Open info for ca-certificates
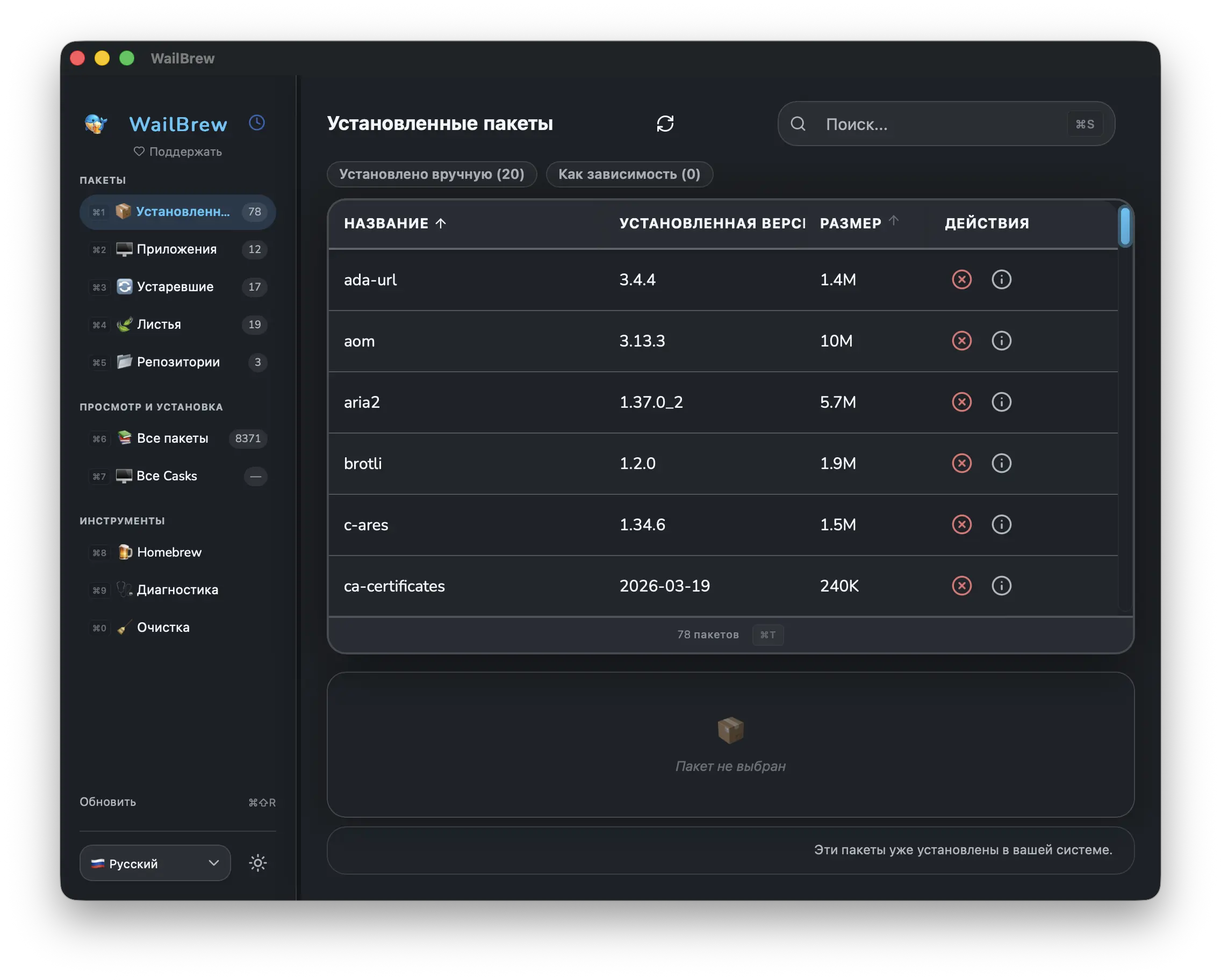 click(x=1001, y=586)
